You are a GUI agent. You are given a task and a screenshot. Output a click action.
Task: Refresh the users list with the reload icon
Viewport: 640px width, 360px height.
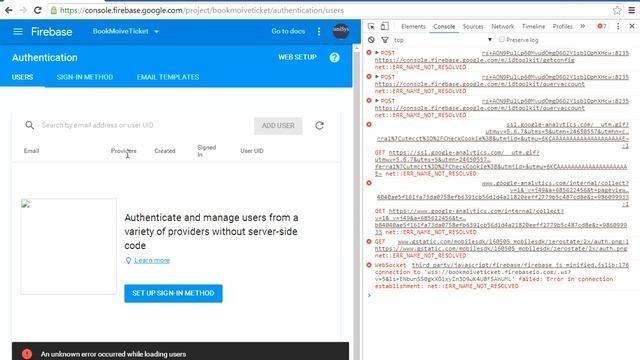click(x=319, y=125)
